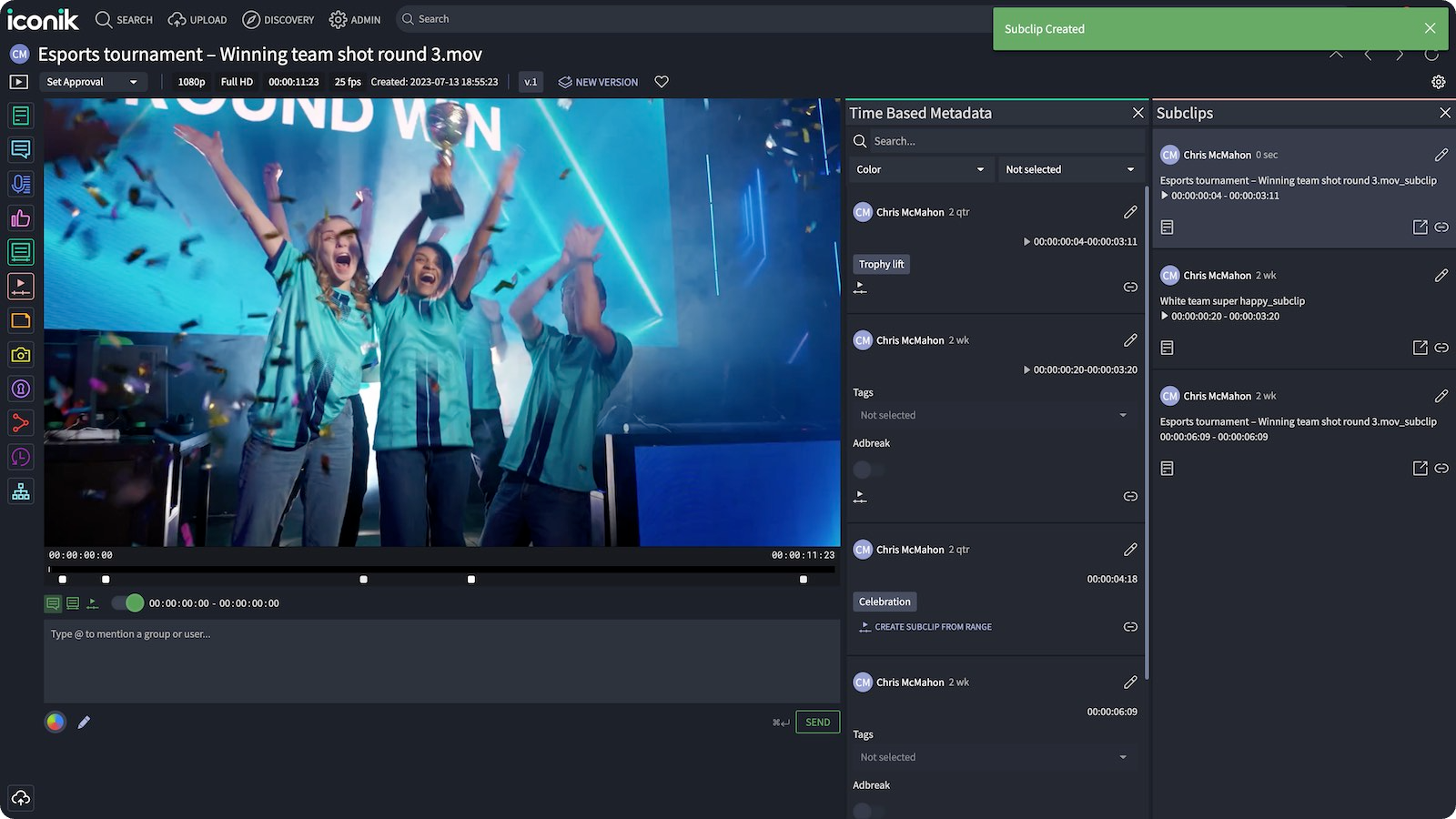The width and height of the screenshot is (1456, 819).
Task: Click the comment text box
Action: tap(441, 662)
